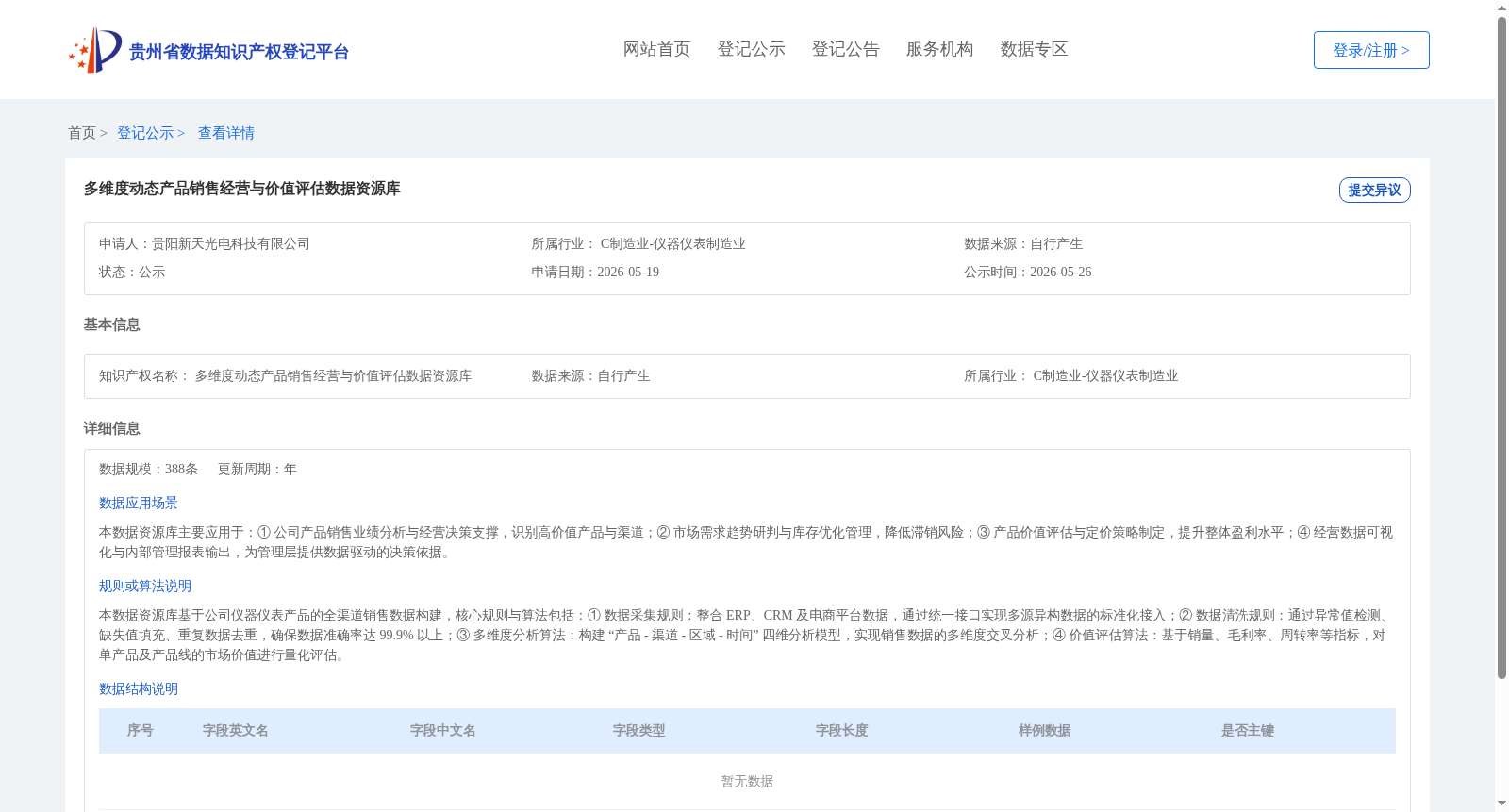Viewport: 1509px width, 812px height.
Task: Click the 数据规模：388条 text
Action: tap(148, 469)
